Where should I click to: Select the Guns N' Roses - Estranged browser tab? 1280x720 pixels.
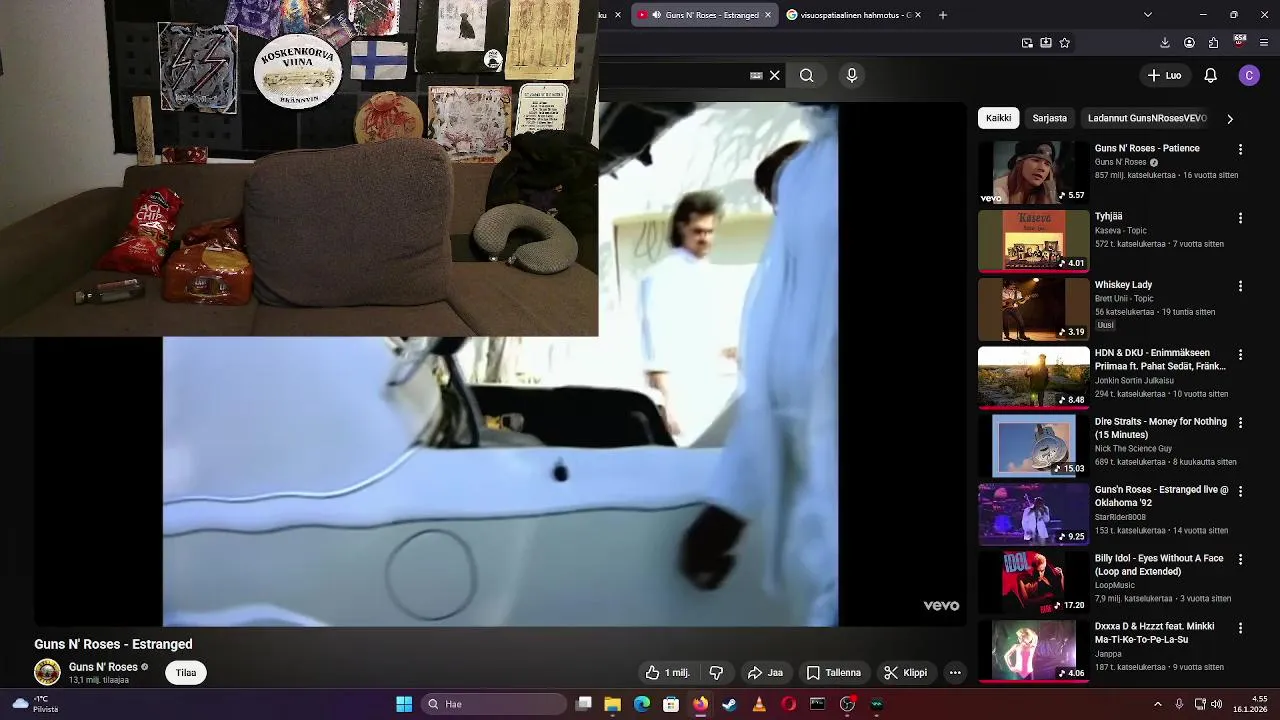coord(706,15)
